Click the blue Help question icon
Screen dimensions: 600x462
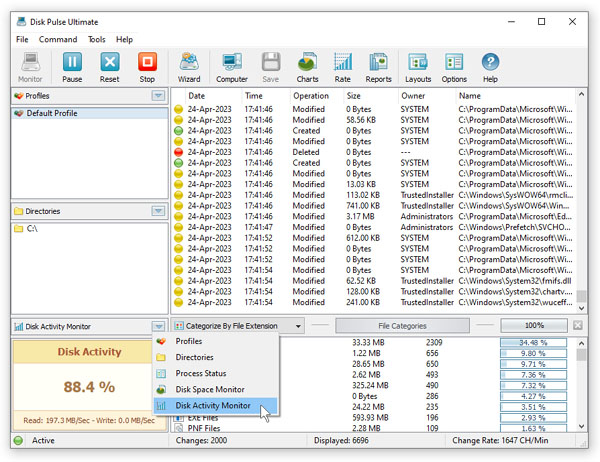coord(490,62)
